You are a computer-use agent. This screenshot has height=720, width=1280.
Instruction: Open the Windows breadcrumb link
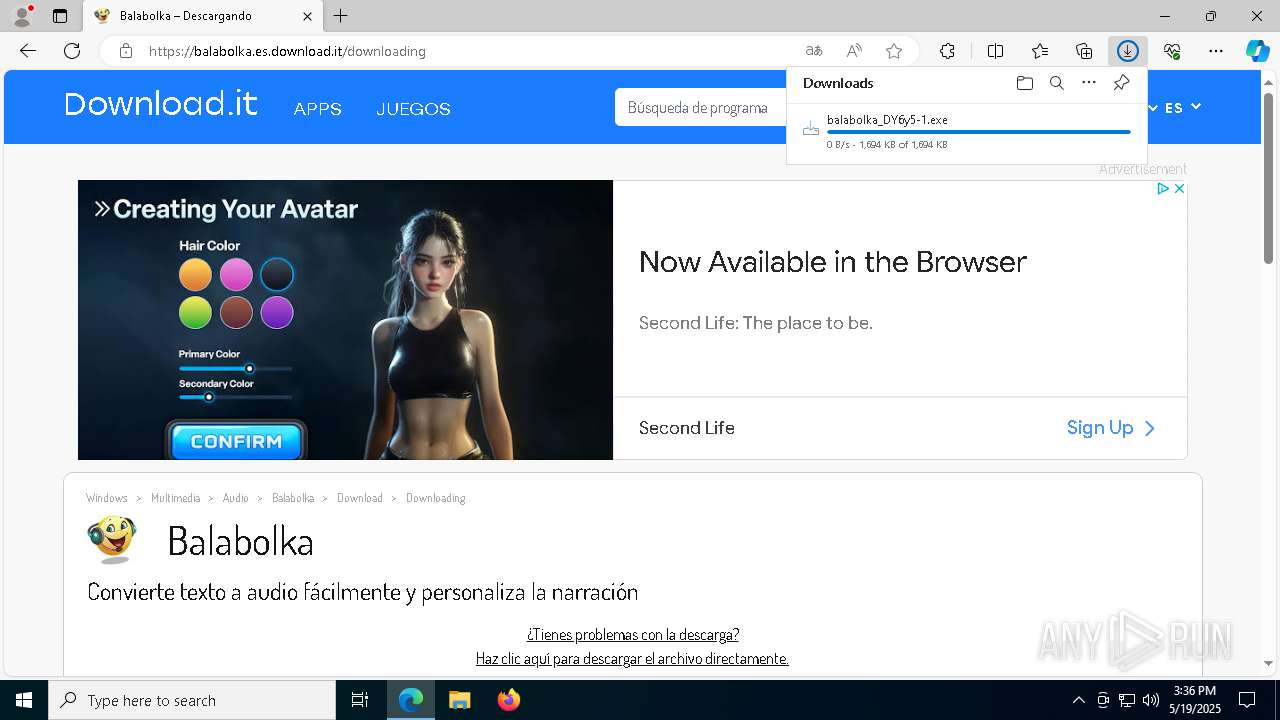[107, 498]
